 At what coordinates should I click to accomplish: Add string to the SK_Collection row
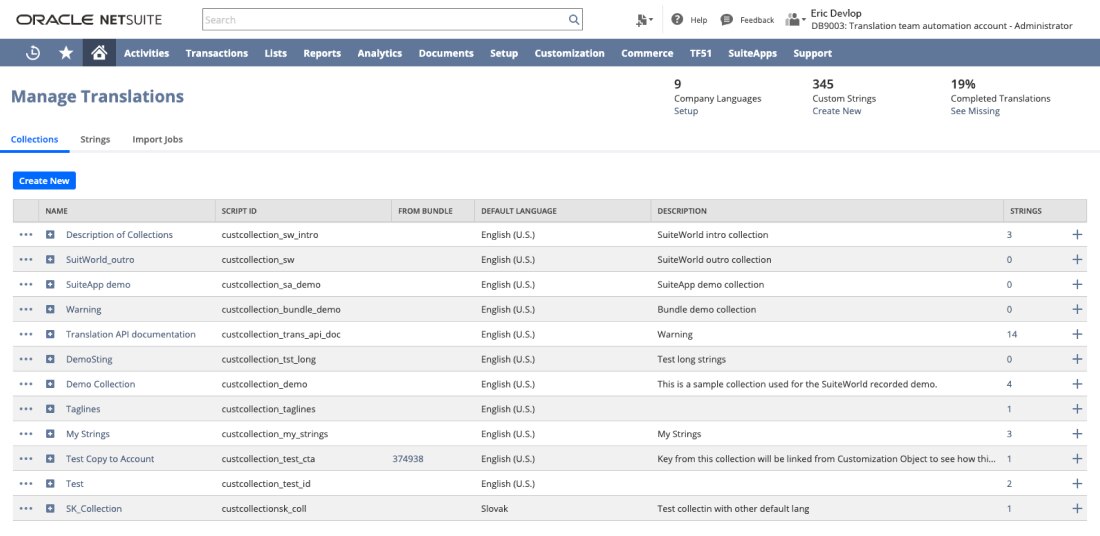1077,509
